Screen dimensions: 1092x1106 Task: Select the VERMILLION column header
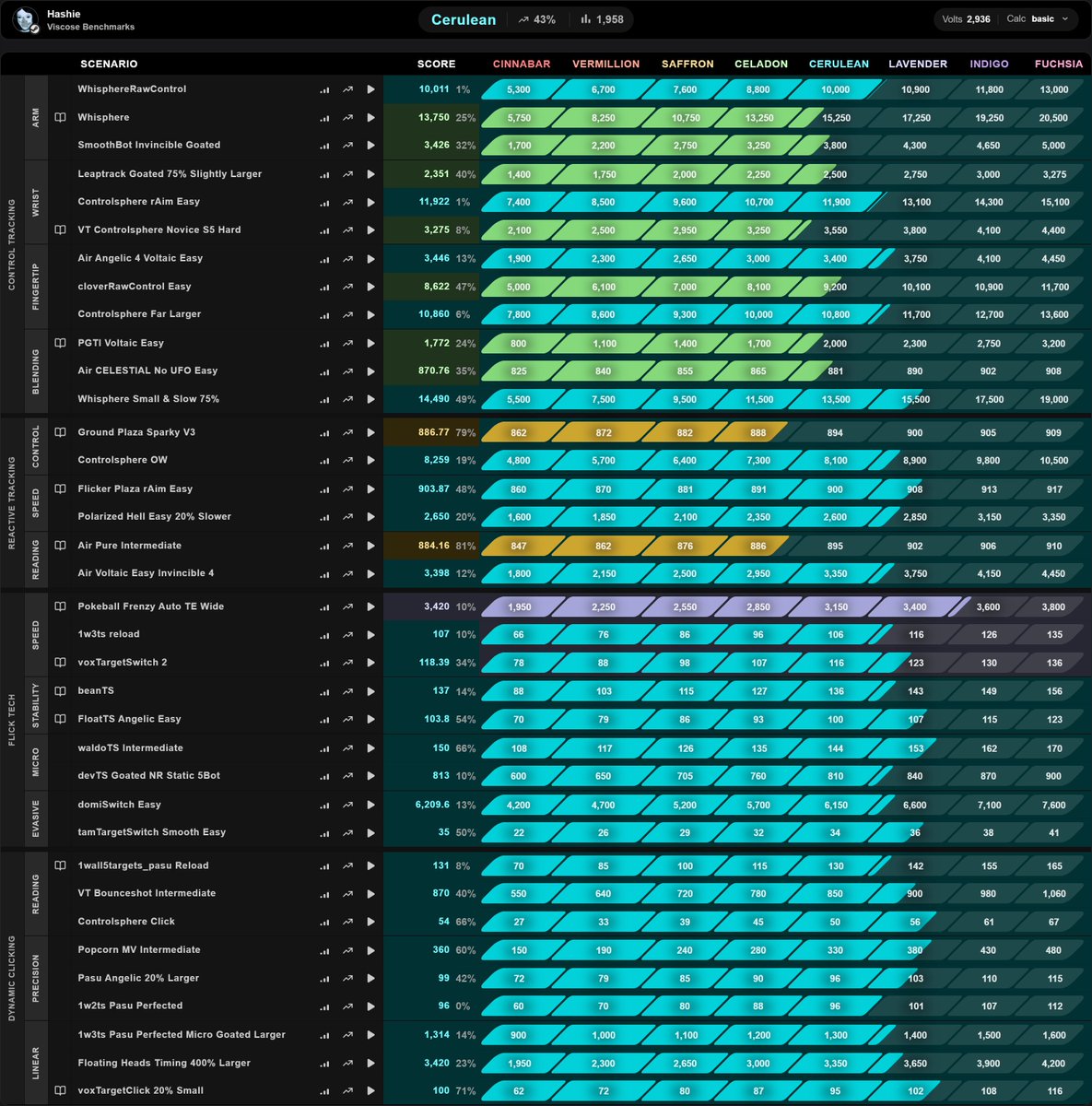(605, 64)
